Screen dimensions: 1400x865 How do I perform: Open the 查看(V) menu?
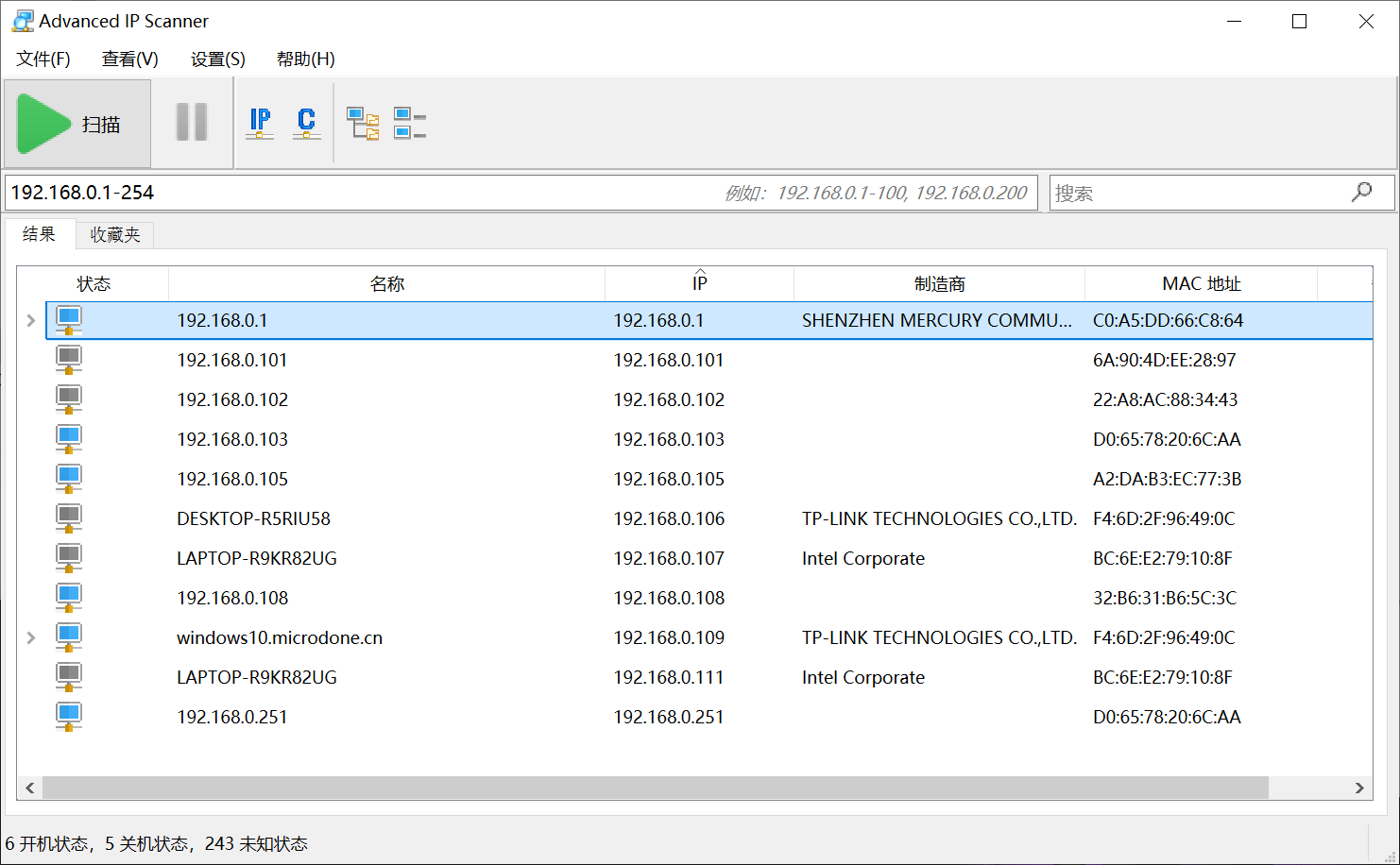(x=130, y=59)
